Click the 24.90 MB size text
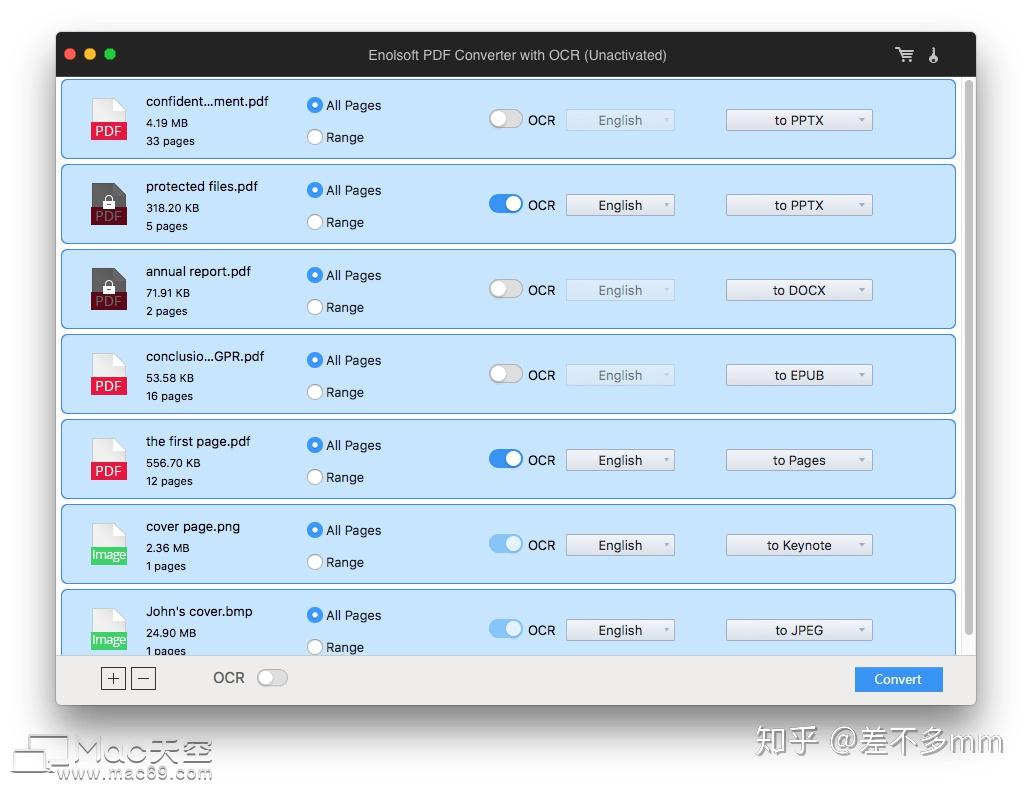Image resolution: width=1032 pixels, height=785 pixels. pyautogui.click(x=171, y=632)
